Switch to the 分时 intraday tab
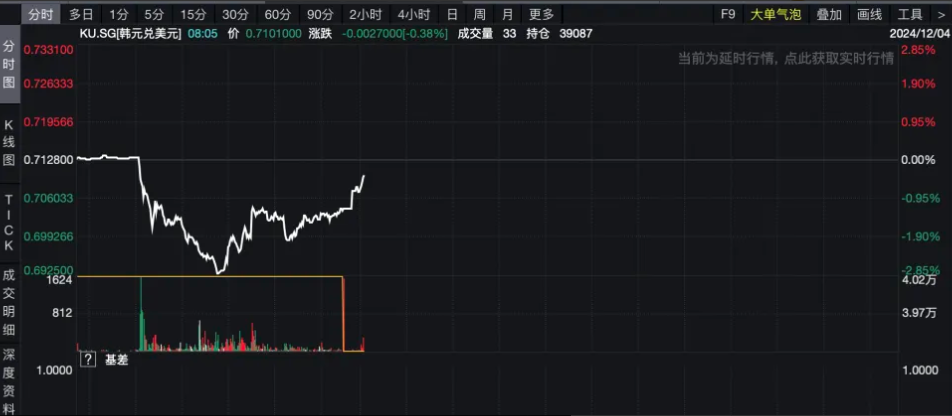Image resolution: width=952 pixels, height=416 pixels. [x=40, y=15]
